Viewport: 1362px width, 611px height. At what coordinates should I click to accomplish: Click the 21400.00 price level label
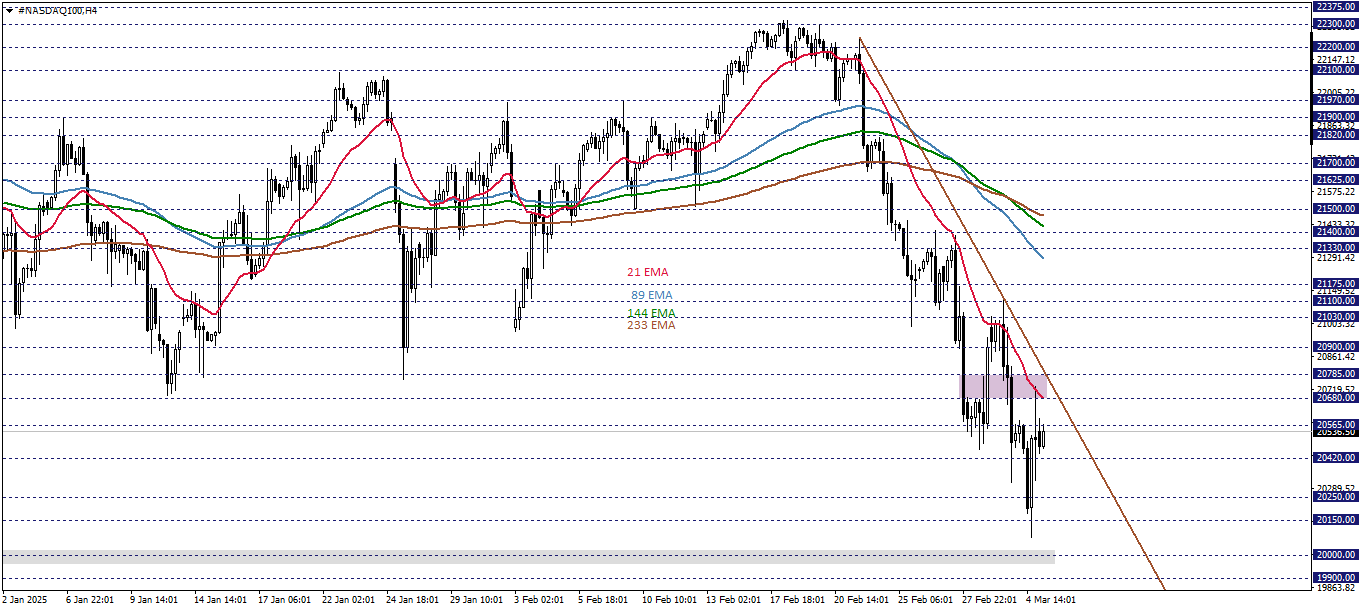coord(1336,231)
